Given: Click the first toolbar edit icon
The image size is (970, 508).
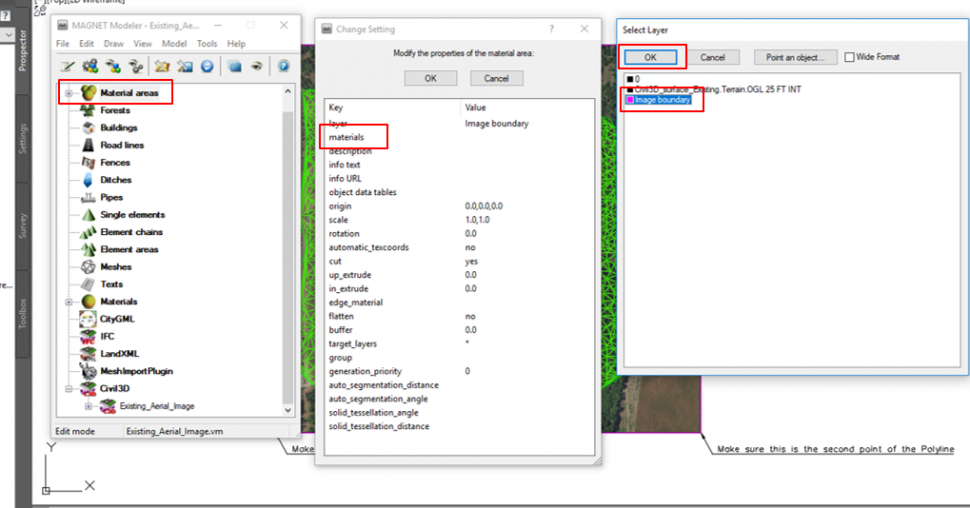Looking at the screenshot, I should (x=66, y=66).
